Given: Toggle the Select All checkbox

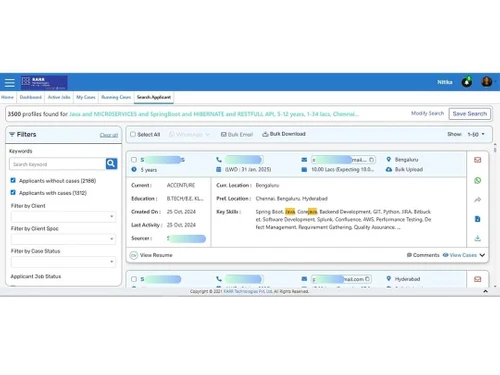Looking at the screenshot, I should pyautogui.click(x=133, y=134).
